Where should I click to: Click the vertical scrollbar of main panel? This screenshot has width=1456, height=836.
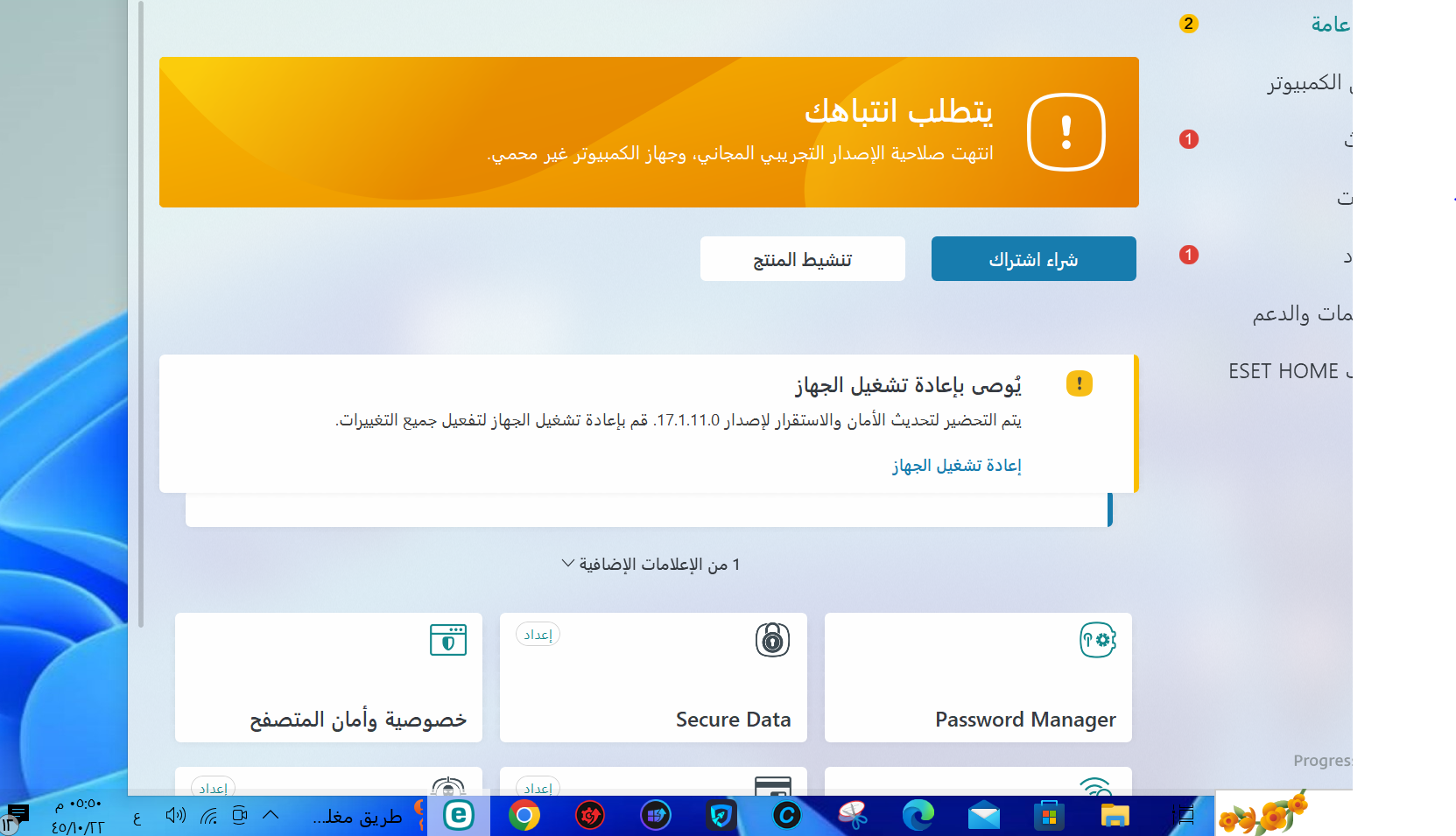pyautogui.click(x=141, y=315)
